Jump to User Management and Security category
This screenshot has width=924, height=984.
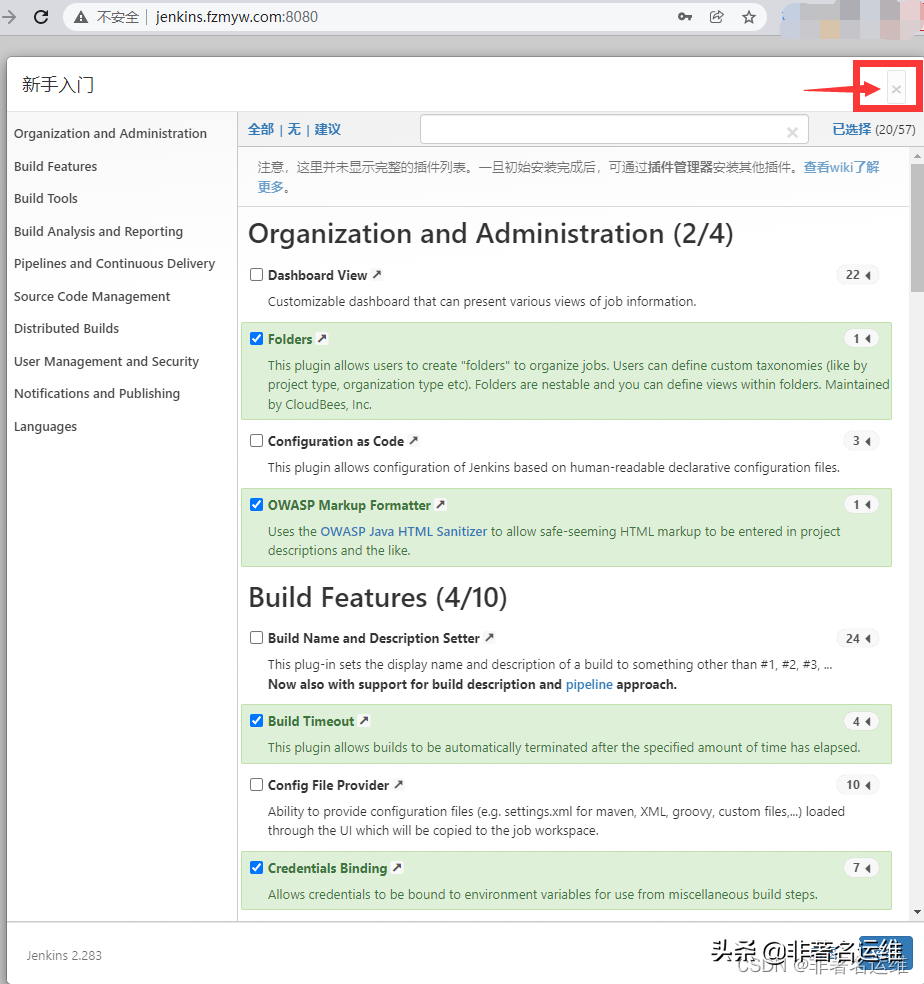tap(106, 361)
